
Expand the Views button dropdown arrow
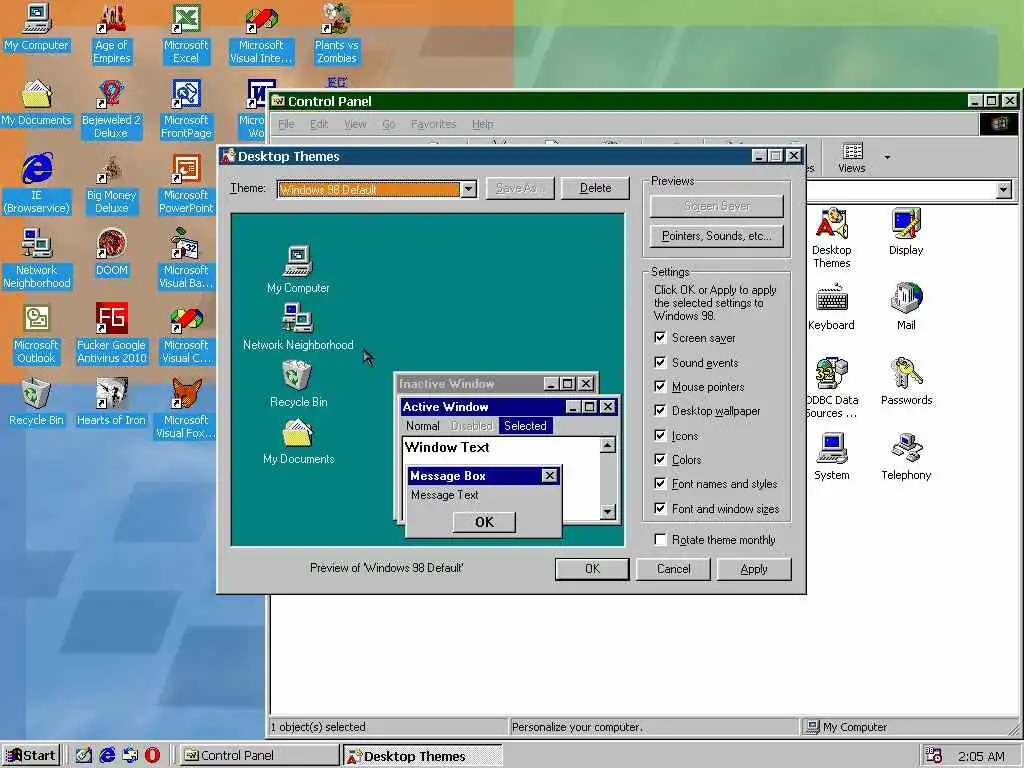click(x=887, y=157)
